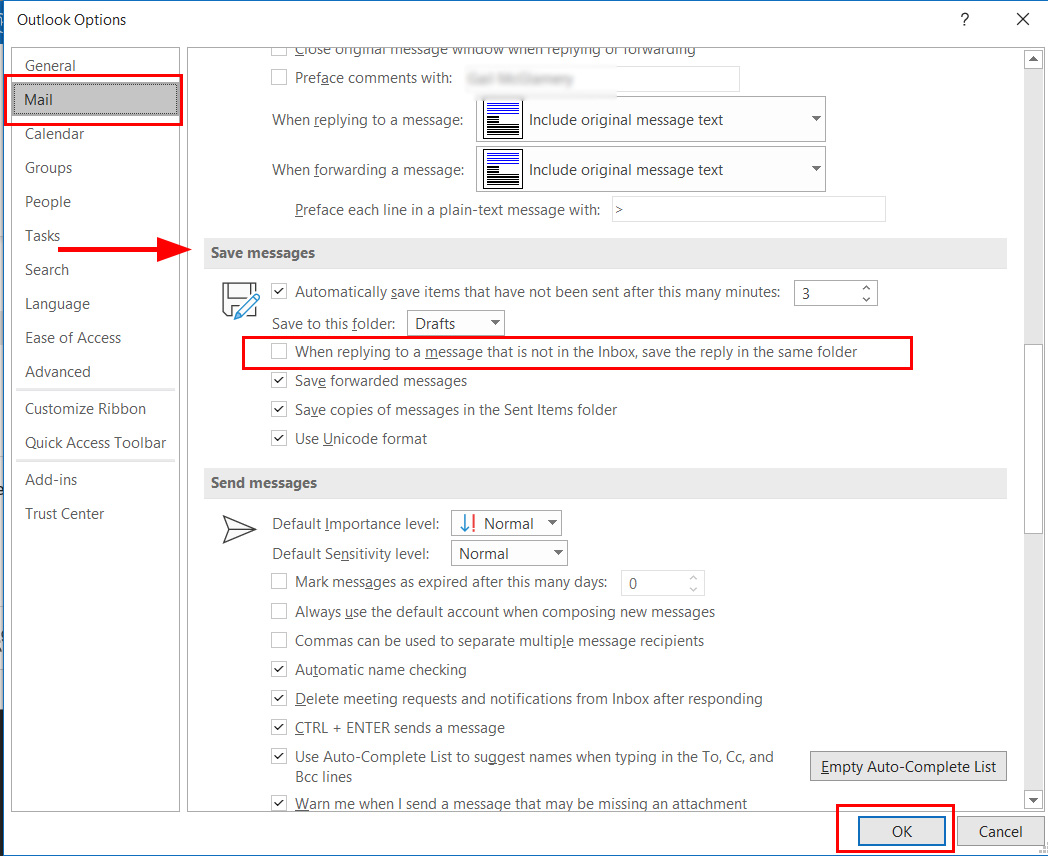Enable the Preface comments with checkbox

pyautogui.click(x=280, y=77)
